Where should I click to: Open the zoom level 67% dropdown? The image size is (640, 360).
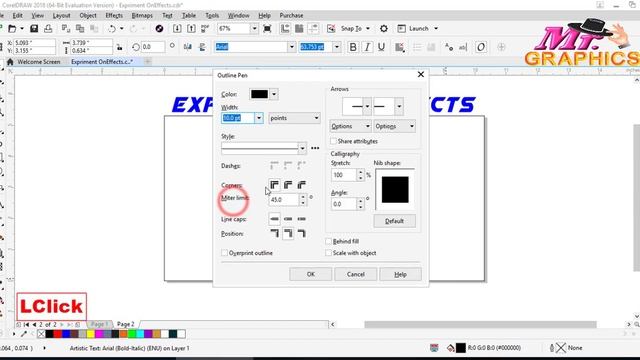[x=254, y=29]
